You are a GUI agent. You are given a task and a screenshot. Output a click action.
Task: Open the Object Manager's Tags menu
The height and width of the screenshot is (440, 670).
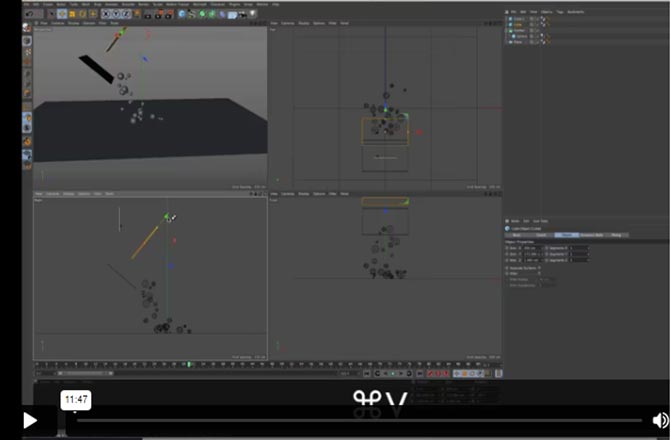click(x=559, y=11)
